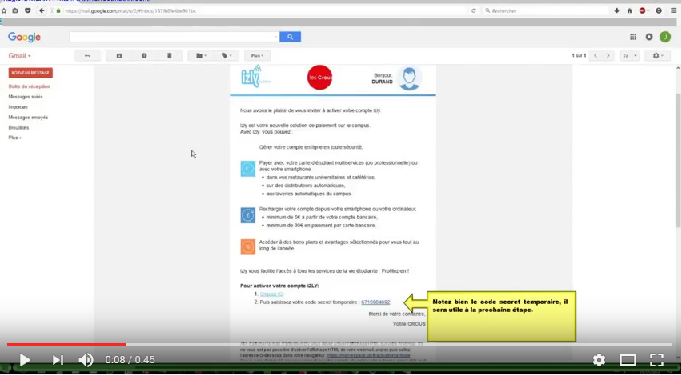This screenshot has width=681, height=375.
Task: Click the Delete trash icon in toolbar
Action: point(169,56)
